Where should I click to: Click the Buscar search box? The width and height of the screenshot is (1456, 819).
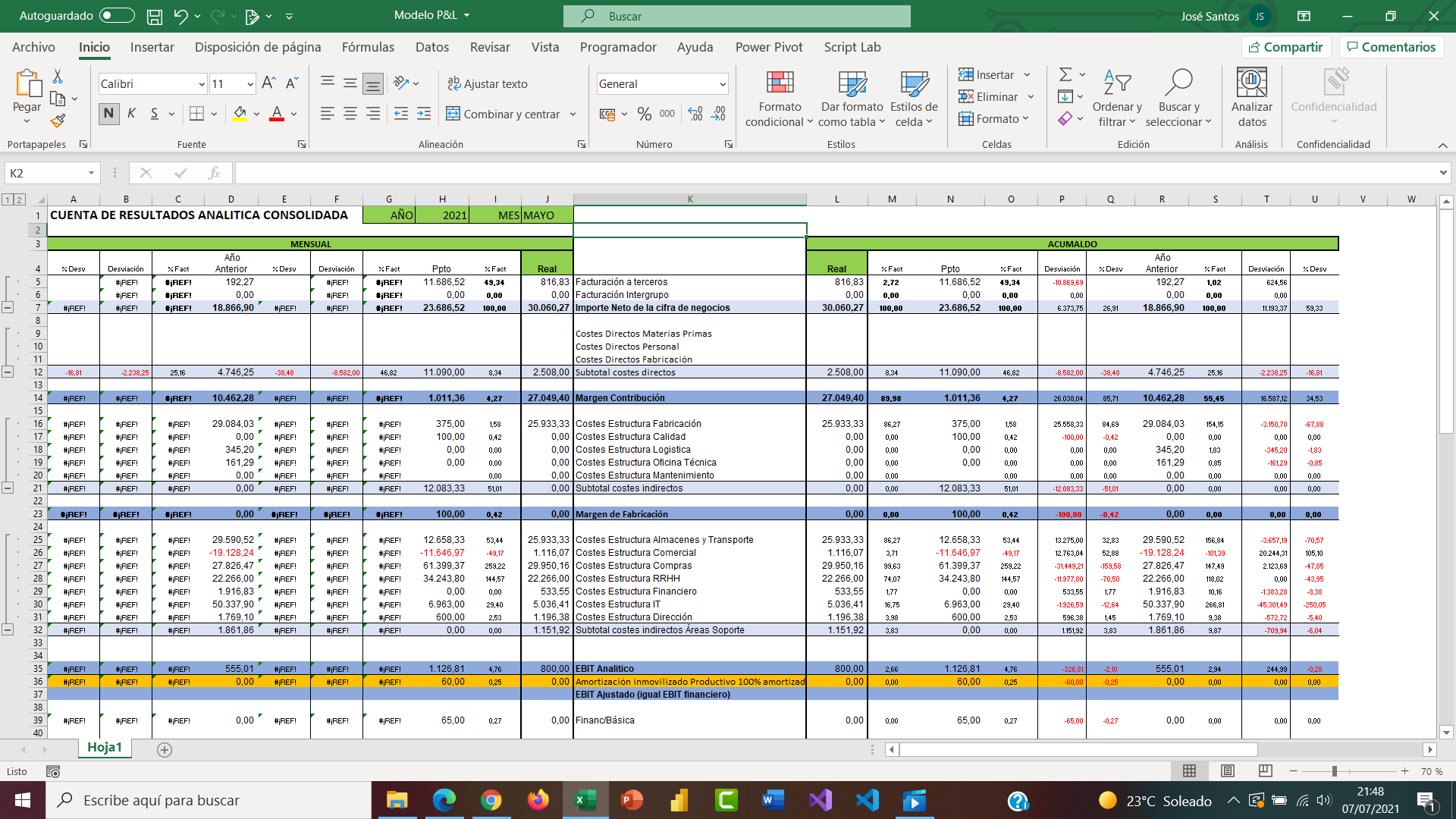coord(737,16)
